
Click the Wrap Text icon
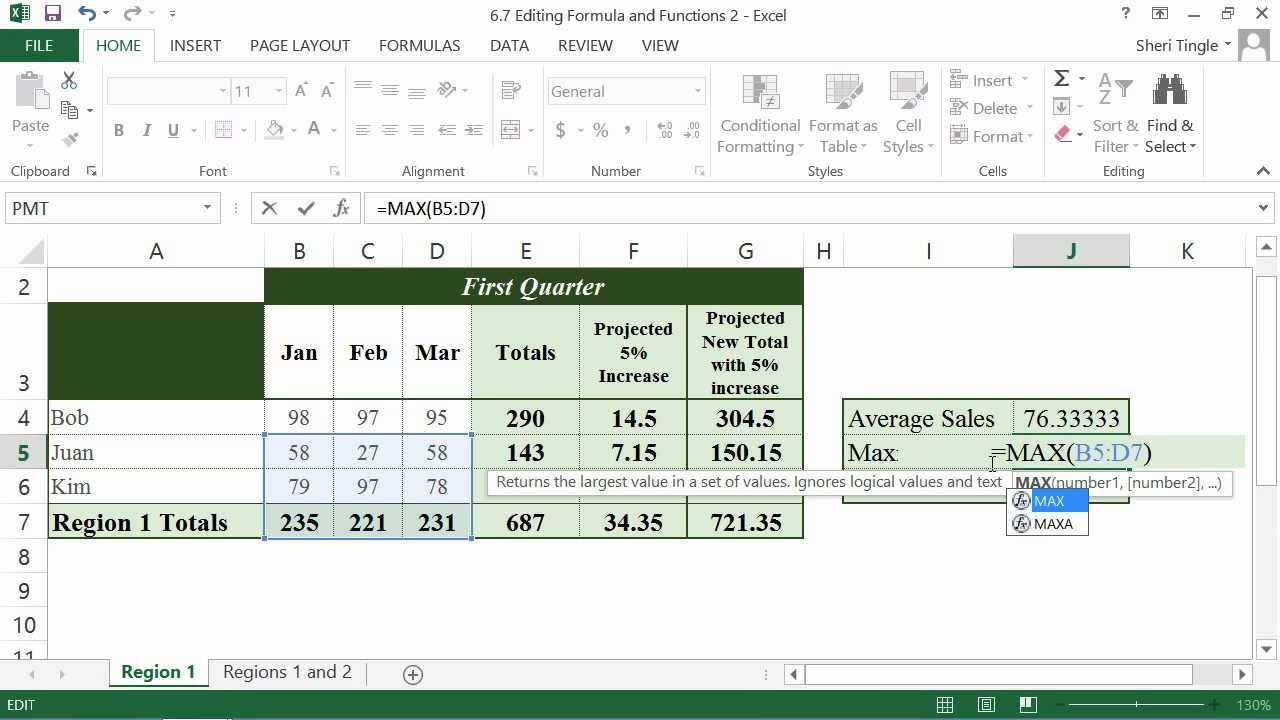511,91
